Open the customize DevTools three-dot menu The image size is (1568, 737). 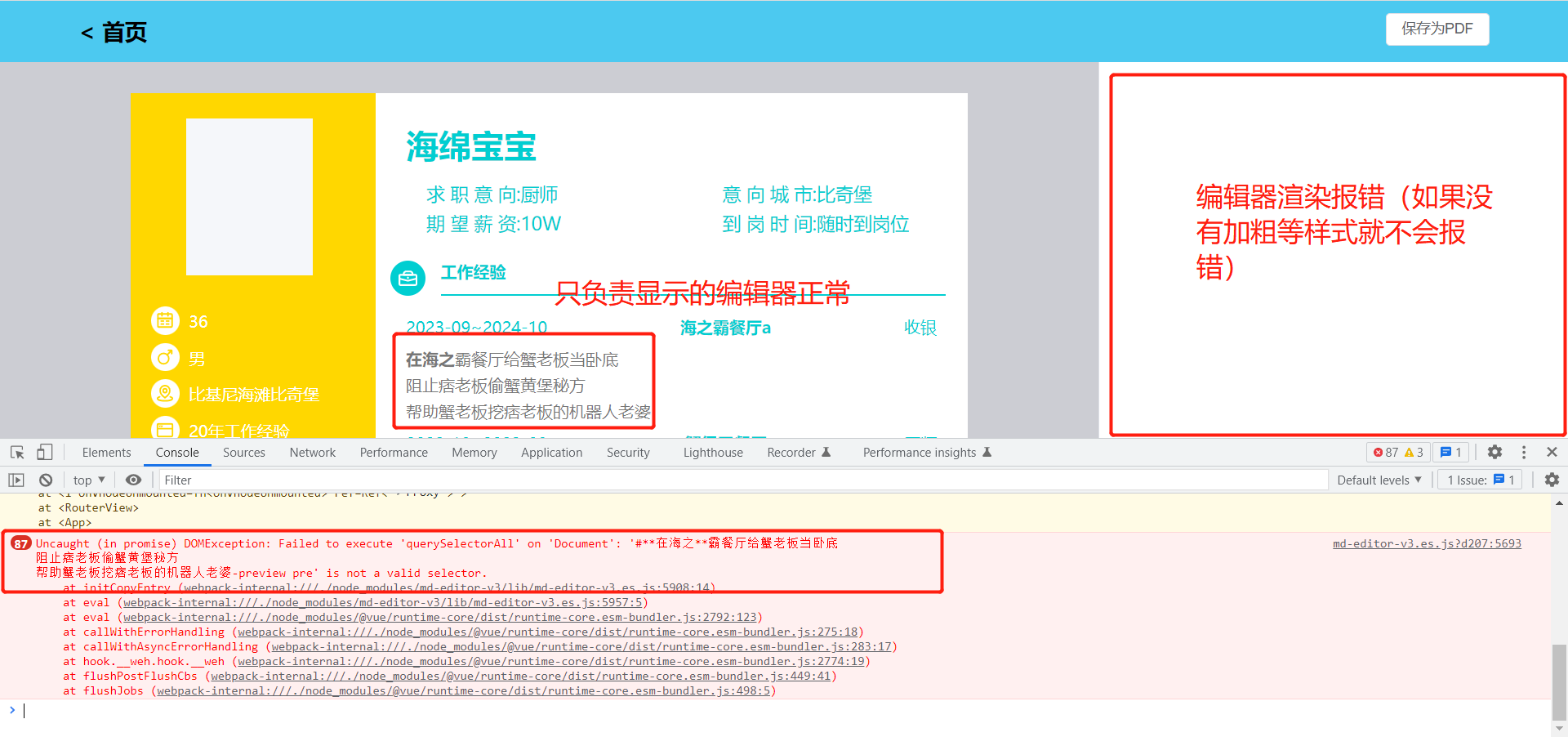pos(1522,452)
